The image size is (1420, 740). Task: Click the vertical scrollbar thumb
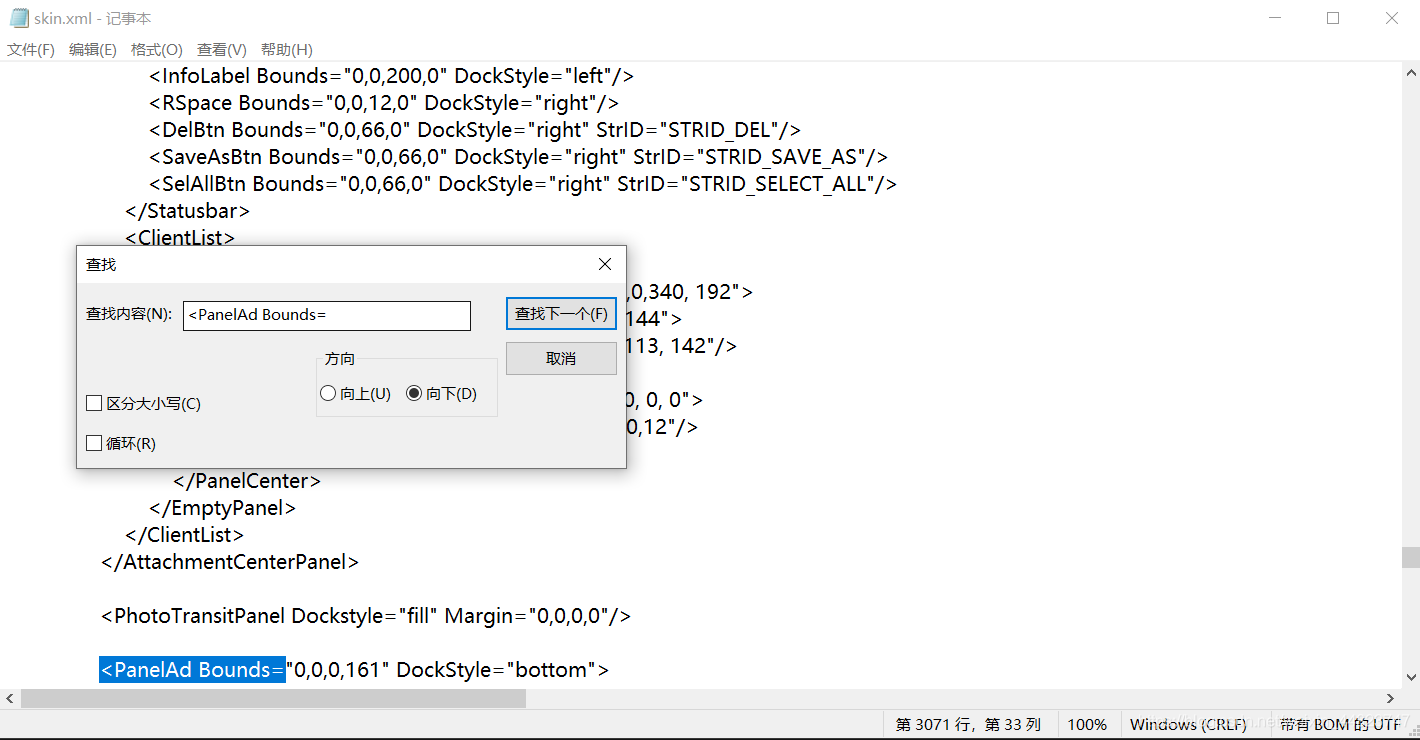[1410, 557]
